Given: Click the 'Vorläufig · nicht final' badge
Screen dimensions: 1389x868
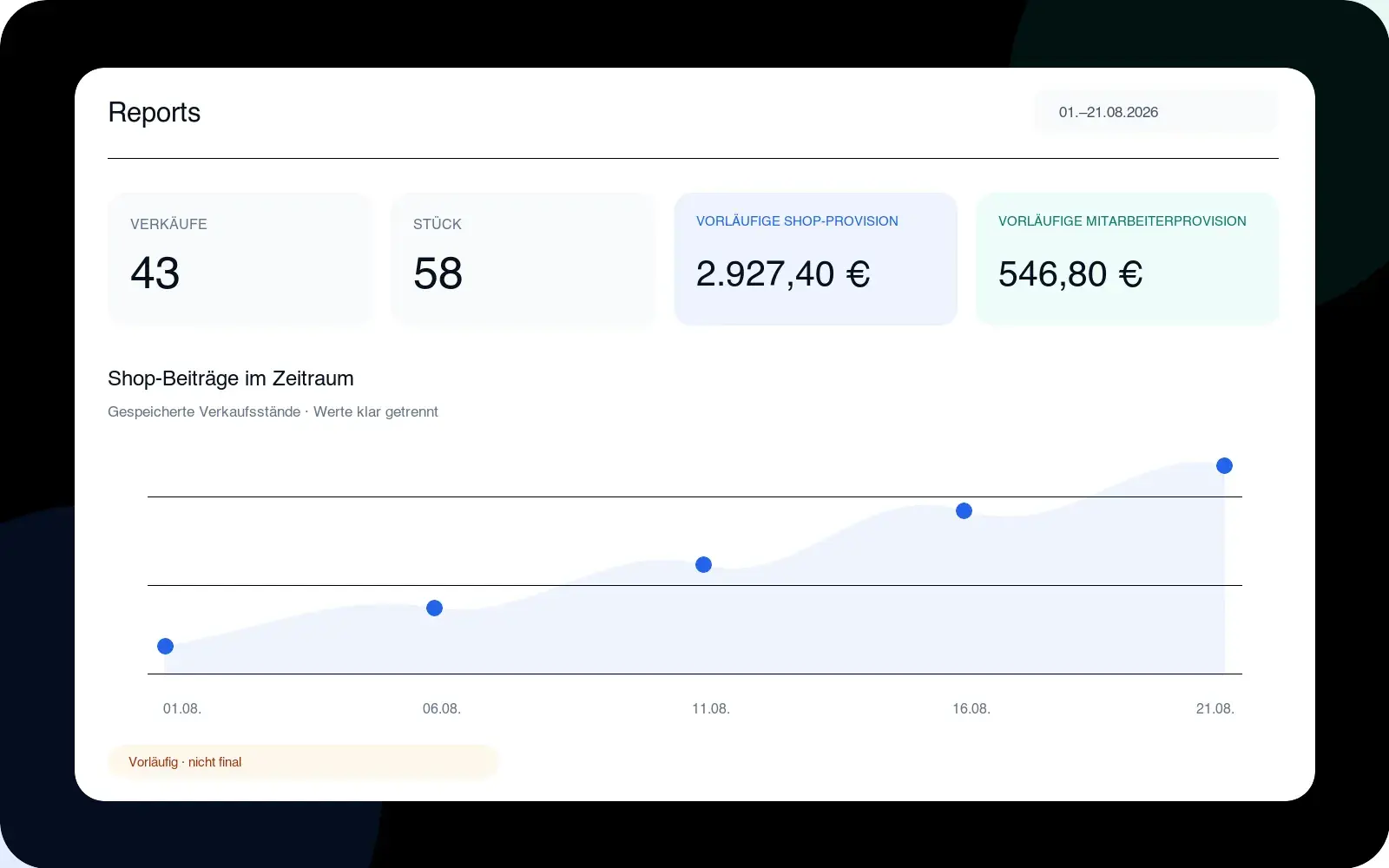Looking at the screenshot, I should [303, 762].
